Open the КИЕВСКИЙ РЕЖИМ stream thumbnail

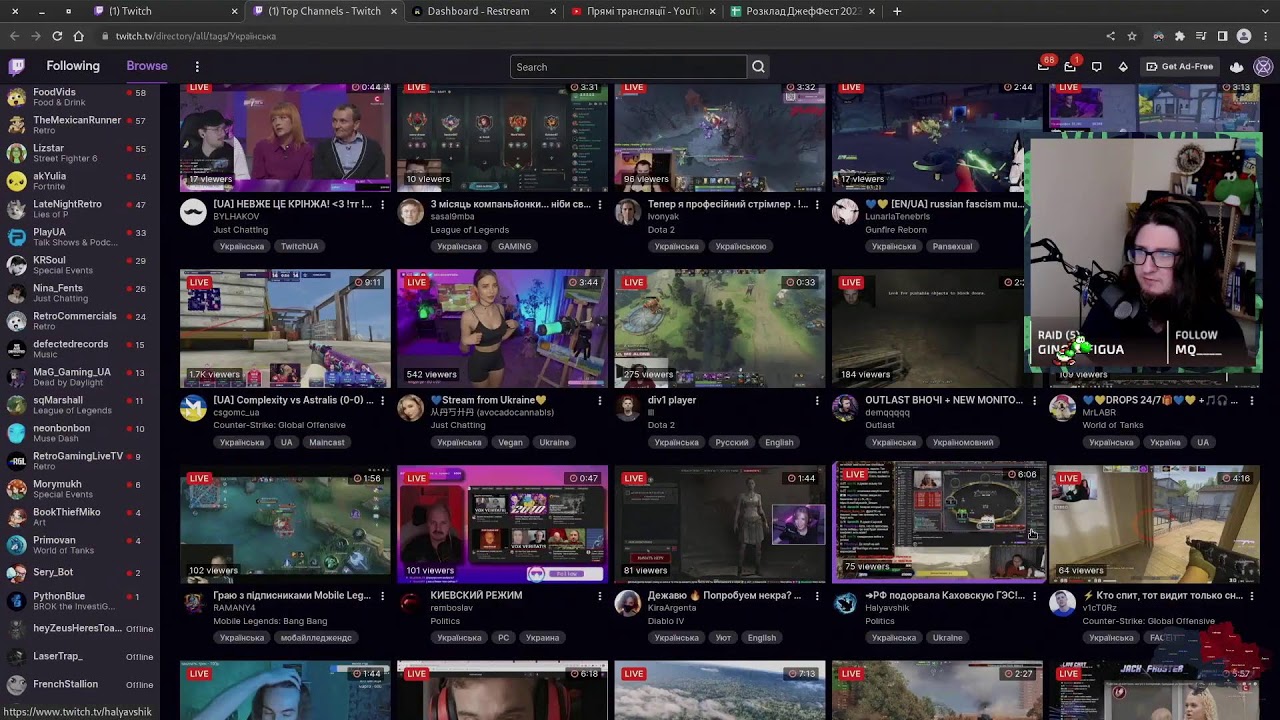click(x=502, y=523)
